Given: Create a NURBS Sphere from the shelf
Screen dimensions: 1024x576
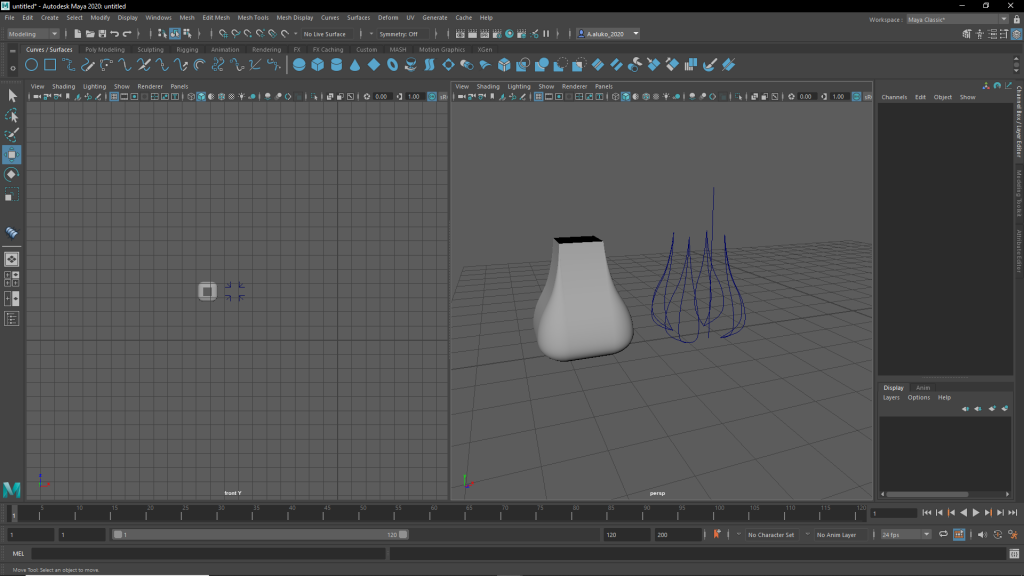Looking at the screenshot, I should pyautogui.click(x=299, y=65).
